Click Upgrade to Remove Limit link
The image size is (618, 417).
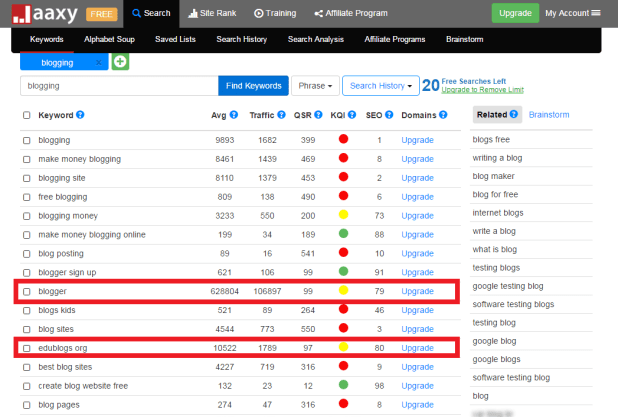(482, 90)
